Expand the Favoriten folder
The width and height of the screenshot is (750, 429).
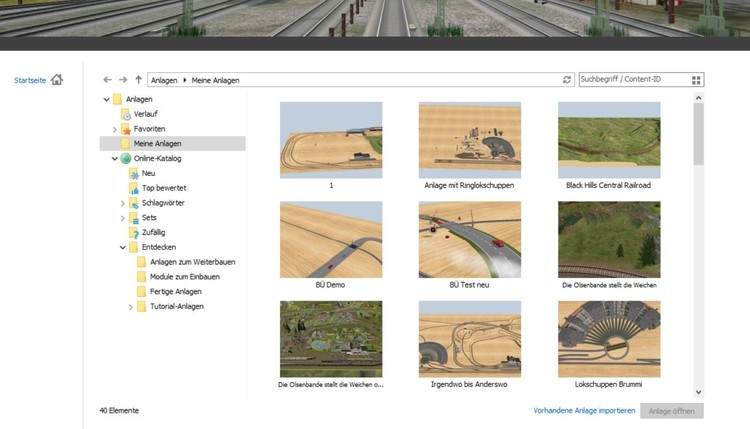114,129
